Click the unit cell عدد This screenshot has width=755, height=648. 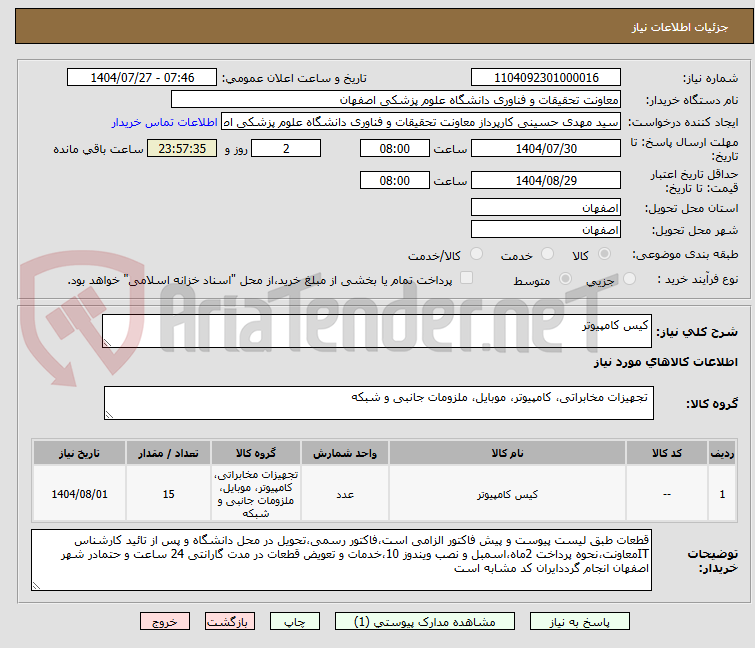coord(345,494)
